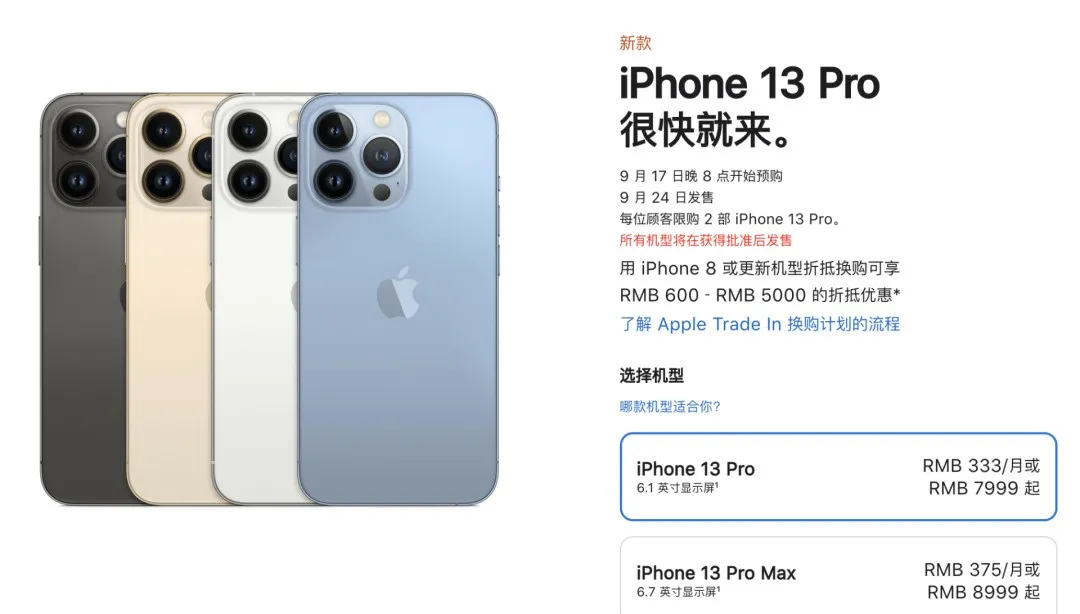Select the iPhone 13 Pro model option
This screenshot has width=1080, height=614.
838,476
